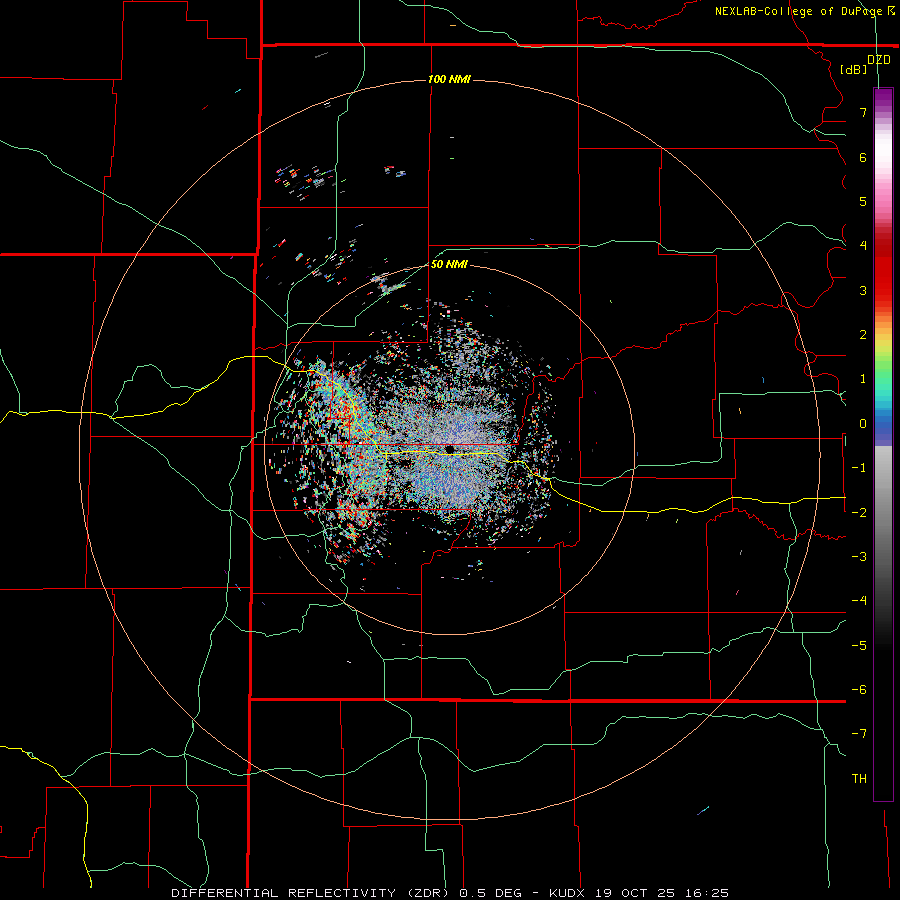Click the color scale value -1
The width and height of the screenshot is (900, 900).
pos(859,468)
